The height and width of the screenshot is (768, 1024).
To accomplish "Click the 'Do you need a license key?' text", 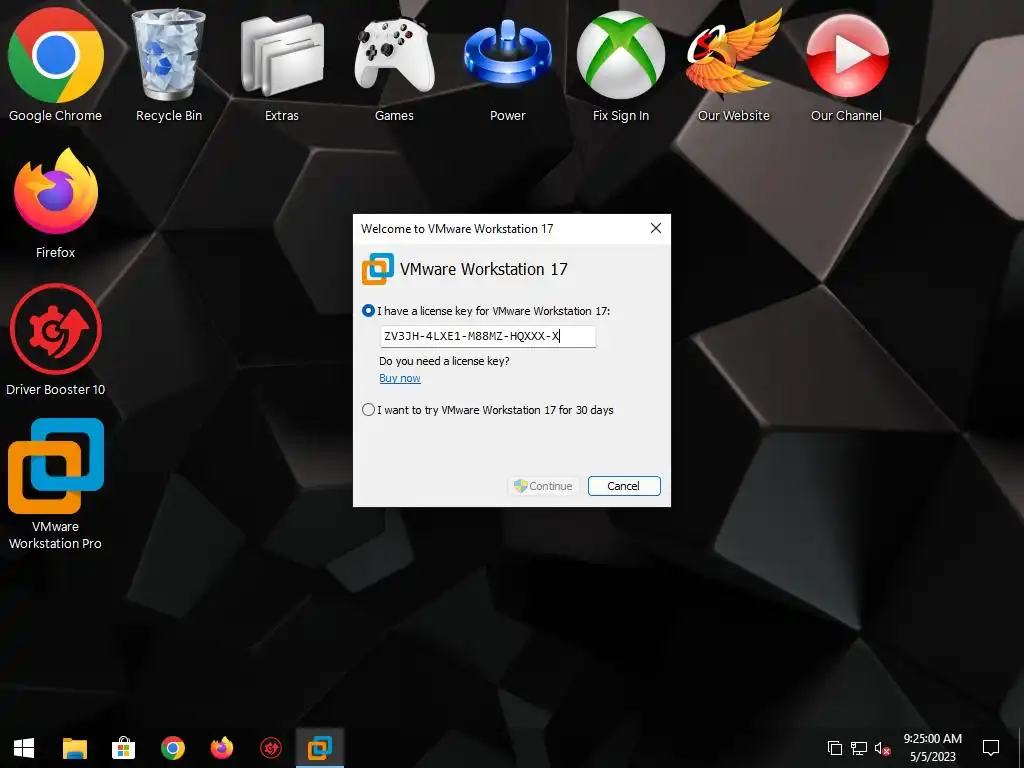I will (444, 361).
